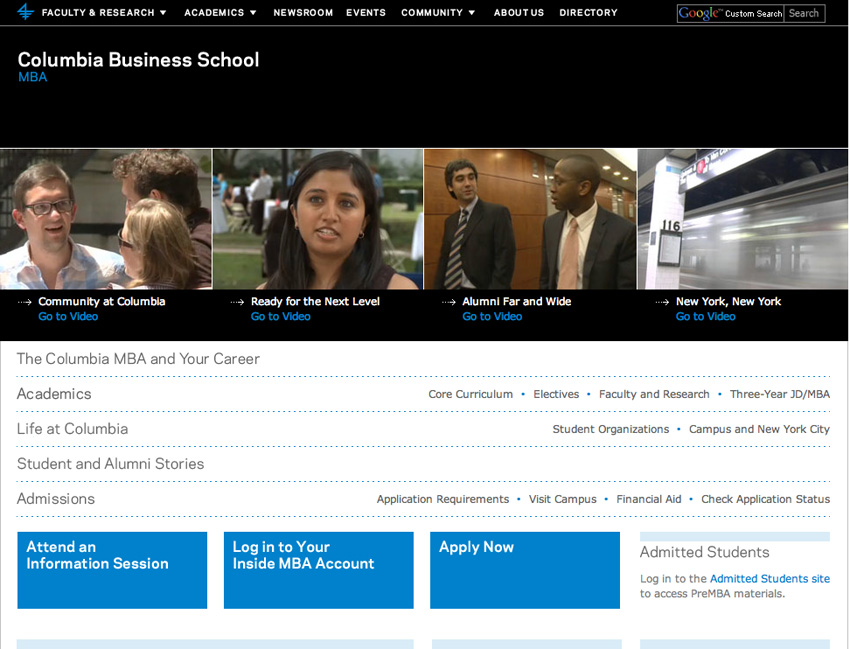This screenshot has height=649, width=850.
Task: Click the Google Custom Search field
Action: pyautogui.click(x=730, y=14)
